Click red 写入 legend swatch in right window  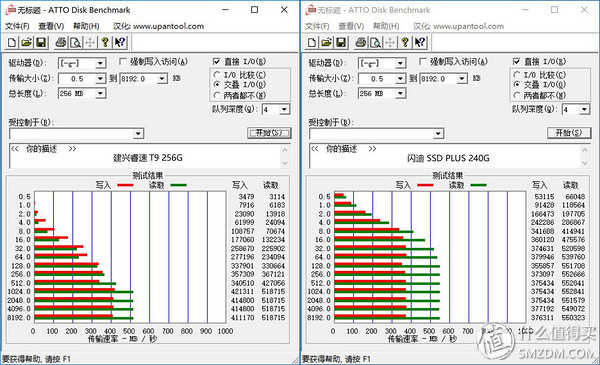click(426, 186)
